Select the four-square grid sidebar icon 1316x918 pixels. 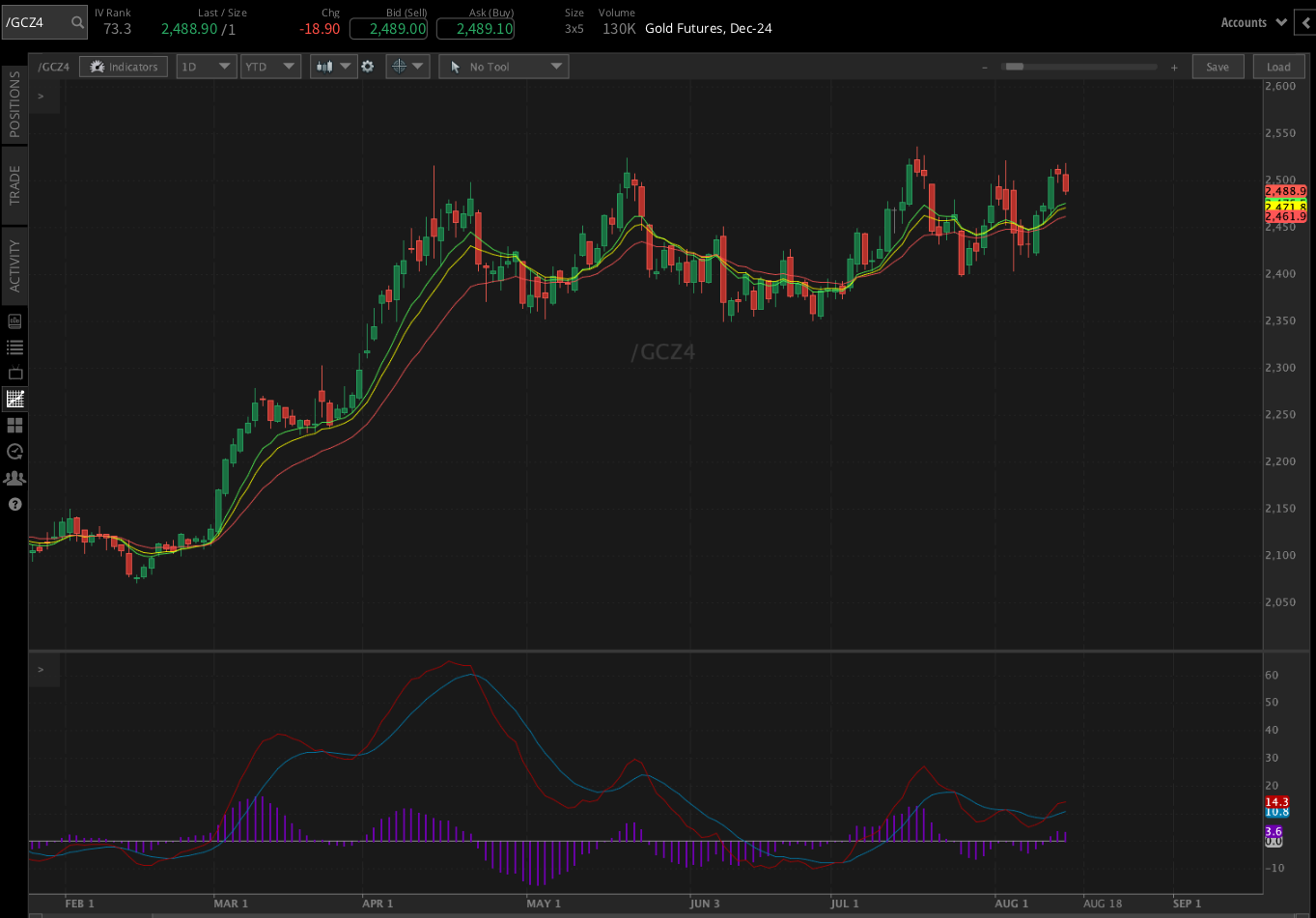14,425
